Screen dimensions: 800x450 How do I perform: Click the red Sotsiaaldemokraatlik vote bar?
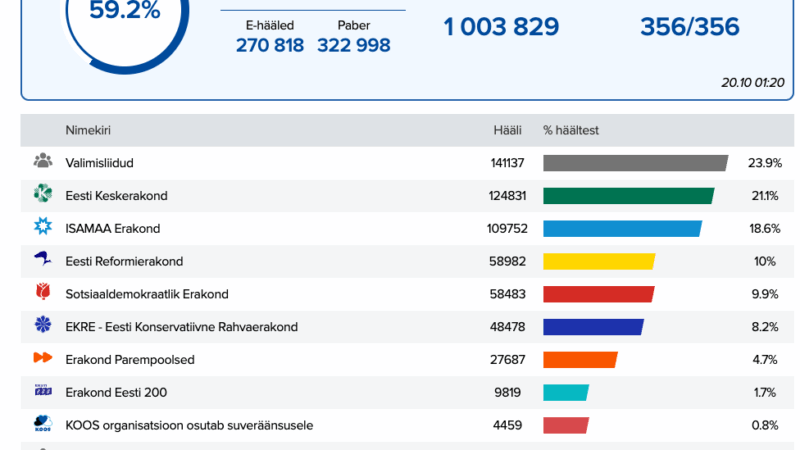click(x=599, y=294)
